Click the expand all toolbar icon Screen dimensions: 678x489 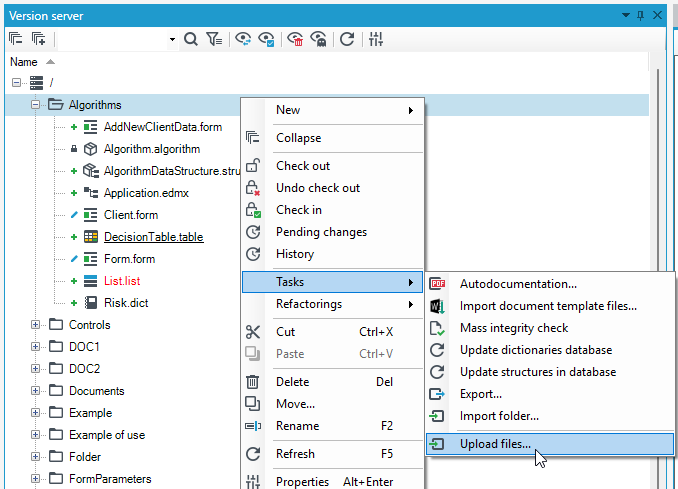coord(39,39)
